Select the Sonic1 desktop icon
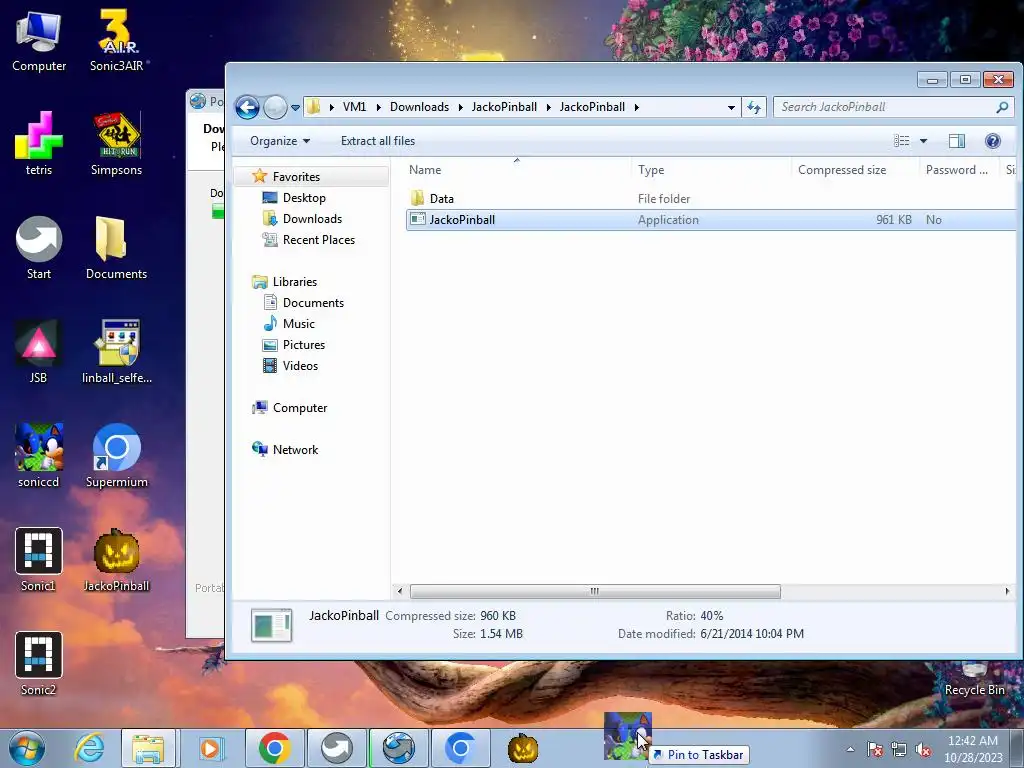Image resolution: width=1024 pixels, height=768 pixels. click(39, 560)
